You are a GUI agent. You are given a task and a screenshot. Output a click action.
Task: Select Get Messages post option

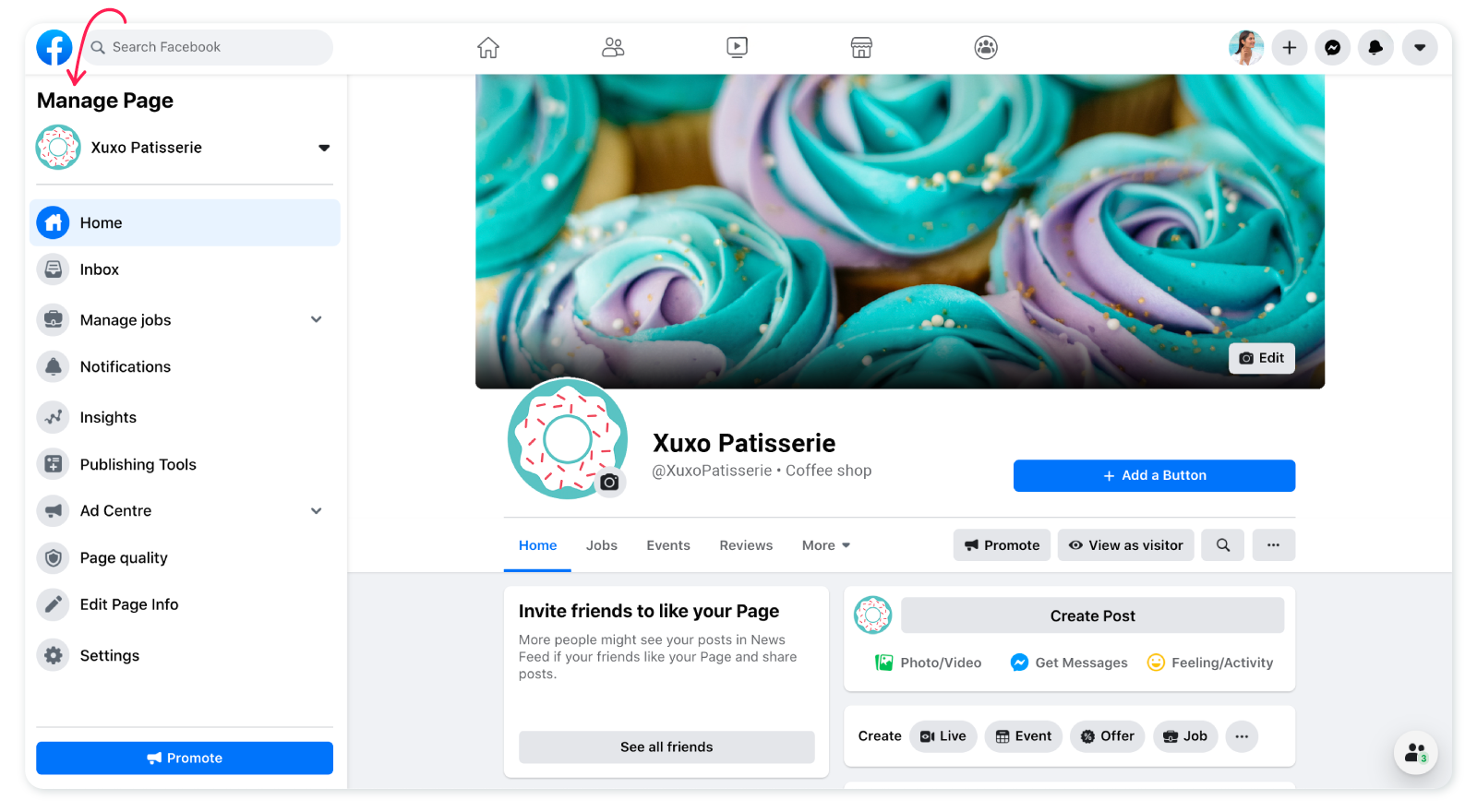(x=1069, y=663)
